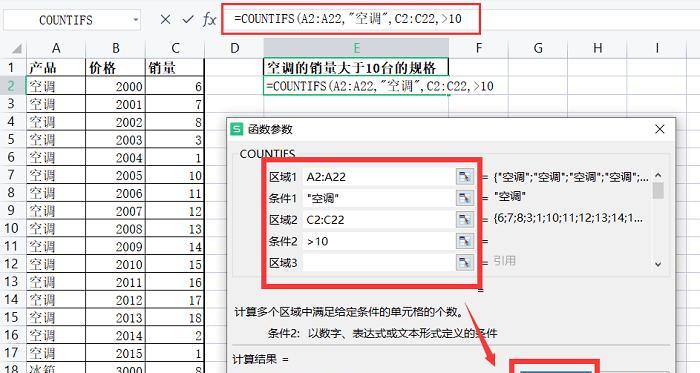Click range selector icon for 区域1
Image resolution: width=700 pixels, height=373 pixels.
465,177
